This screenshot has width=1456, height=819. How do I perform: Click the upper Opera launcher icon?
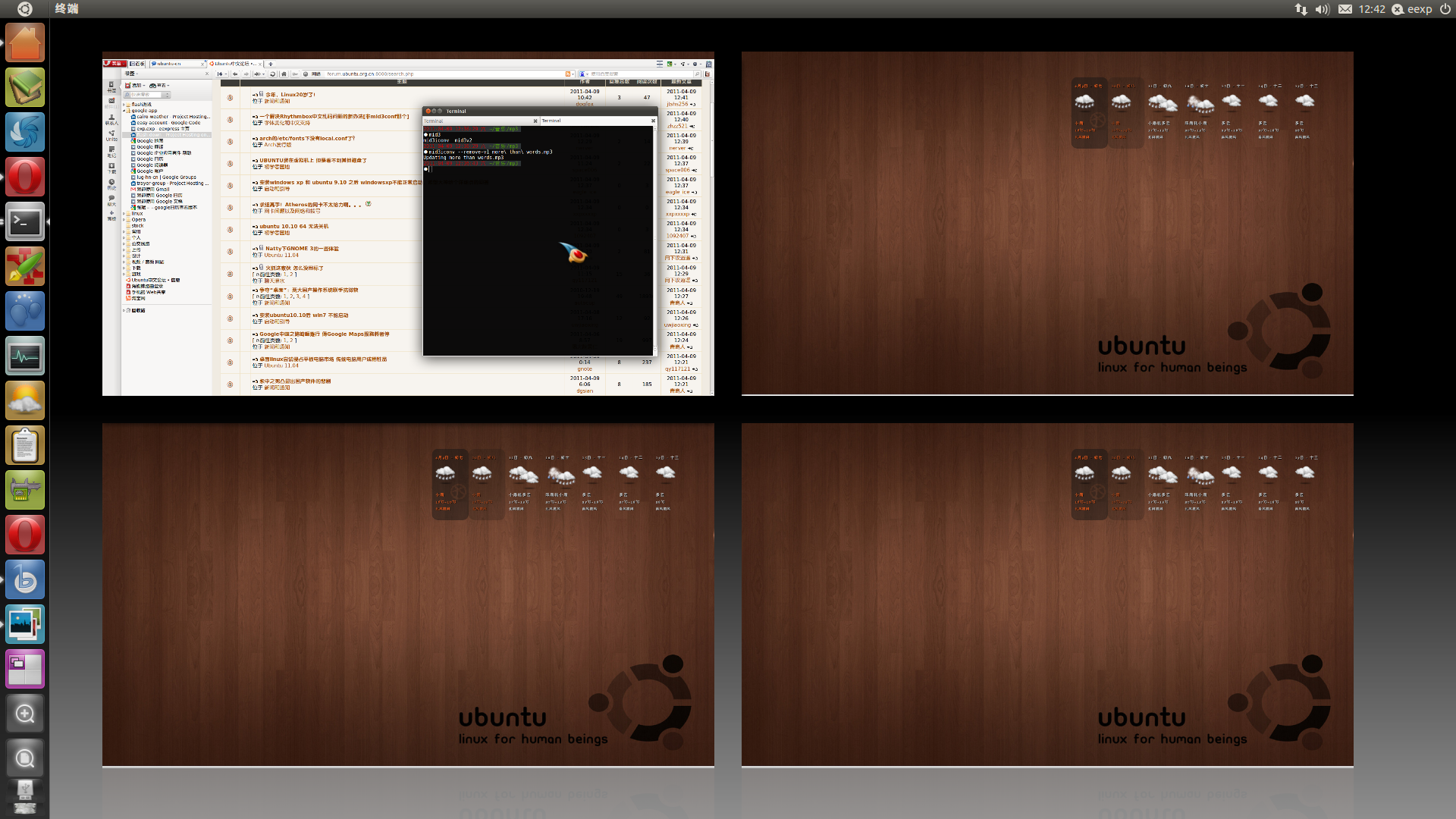click(x=25, y=177)
